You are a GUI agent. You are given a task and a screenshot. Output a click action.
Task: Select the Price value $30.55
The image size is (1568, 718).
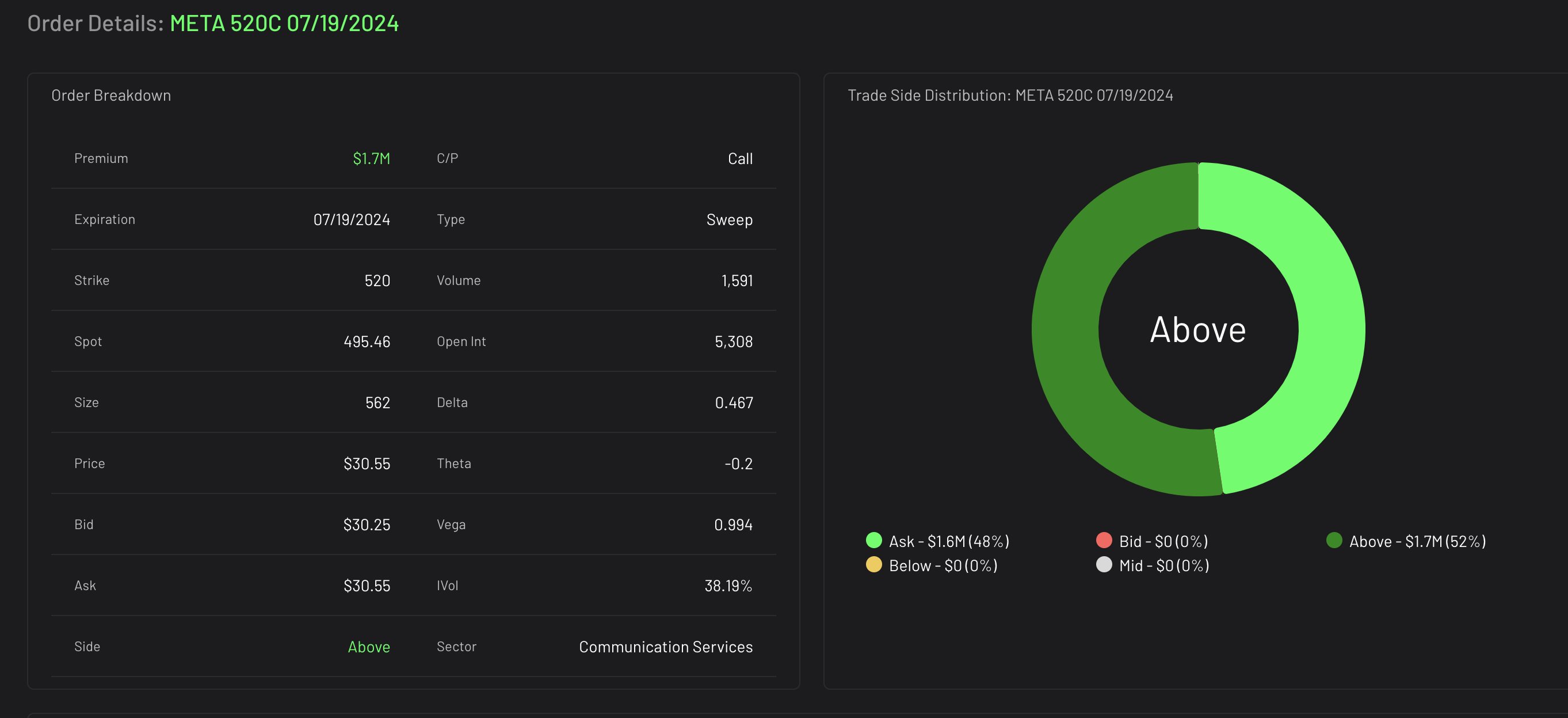(x=367, y=464)
